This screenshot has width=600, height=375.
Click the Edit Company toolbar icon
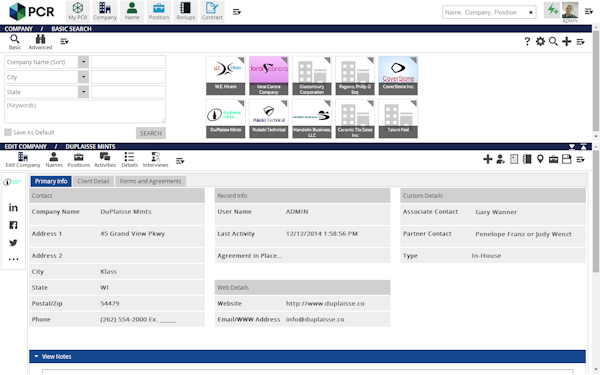(x=23, y=160)
